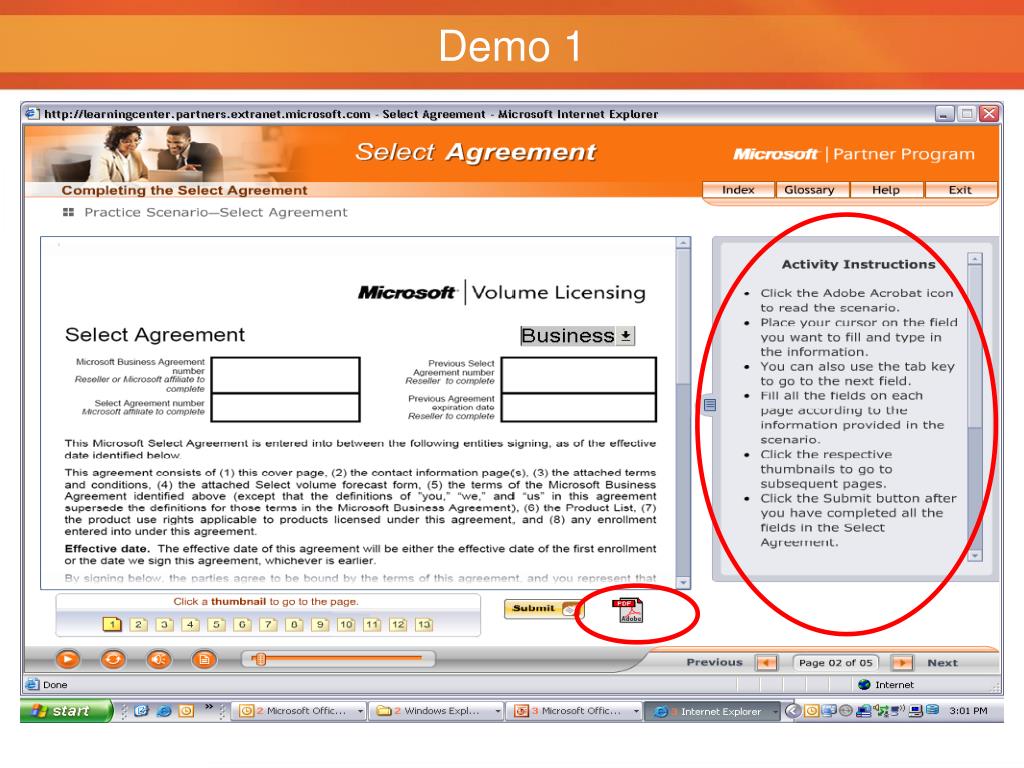The height and width of the screenshot is (768, 1024).
Task: Click the Exit menu button
Action: (960, 189)
